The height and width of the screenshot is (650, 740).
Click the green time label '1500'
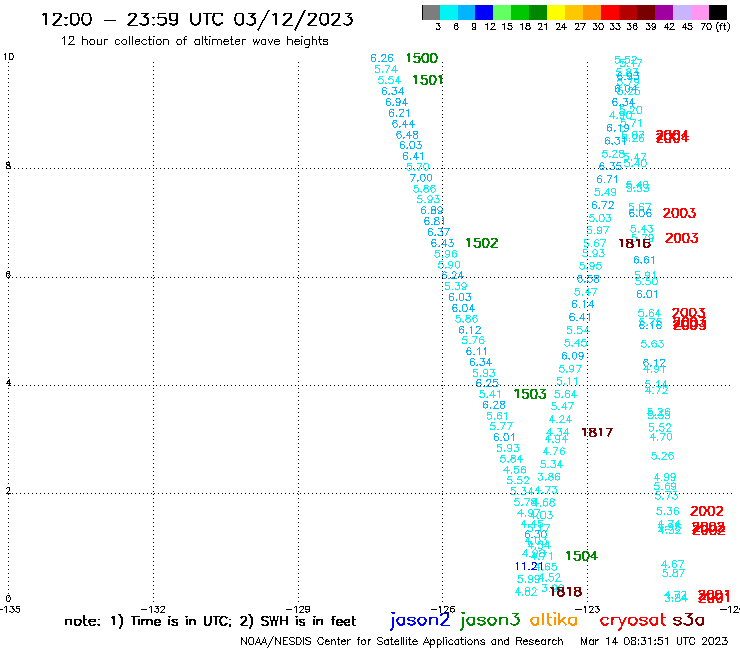pos(422,58)
